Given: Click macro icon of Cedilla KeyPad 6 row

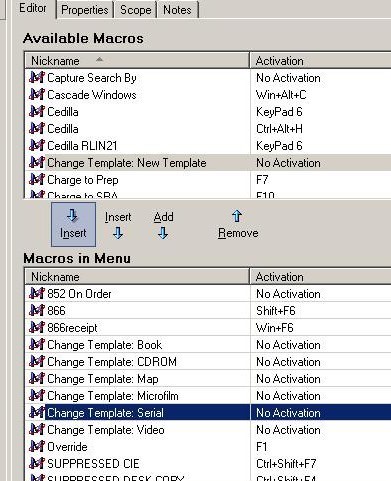Looking at the screenshot, I should [37, 112].
